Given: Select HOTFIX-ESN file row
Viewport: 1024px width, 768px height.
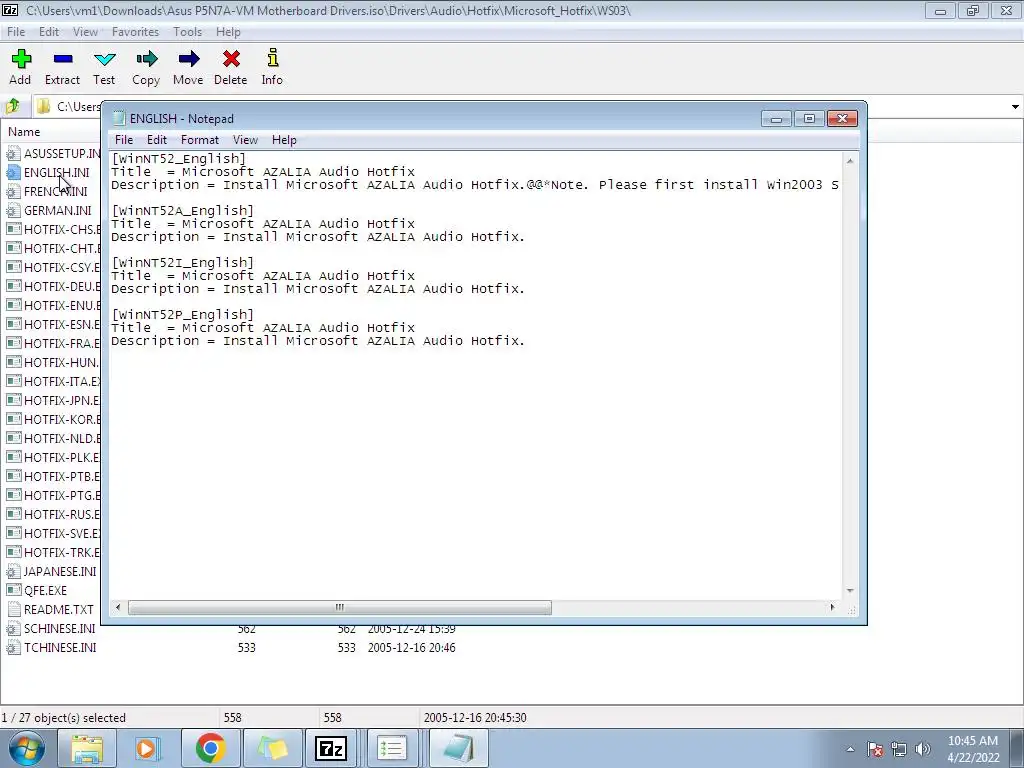Looking at the screenshot, I should tap(52, 324).
